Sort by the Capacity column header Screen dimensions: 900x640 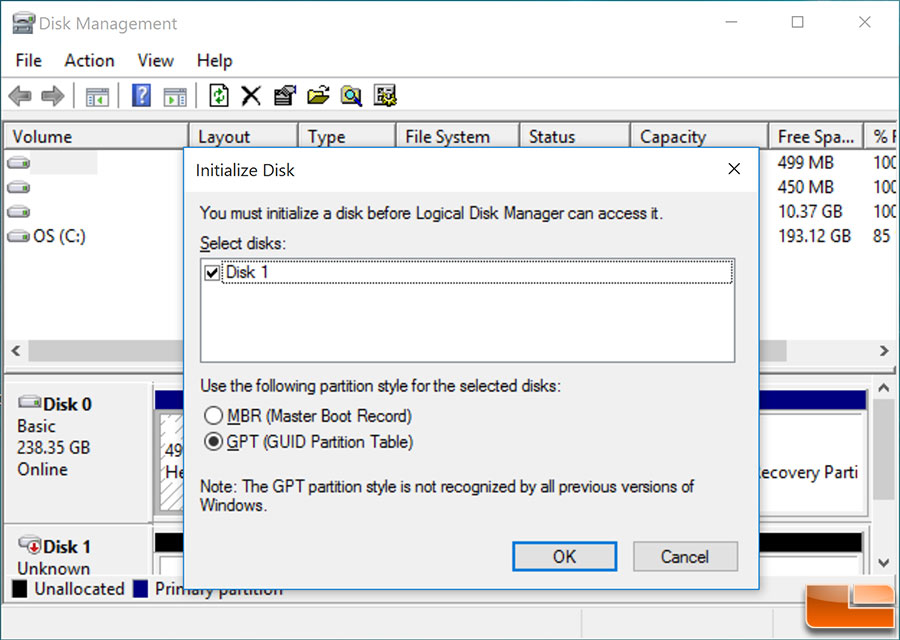pyautogui.click(x=699, y=137)
